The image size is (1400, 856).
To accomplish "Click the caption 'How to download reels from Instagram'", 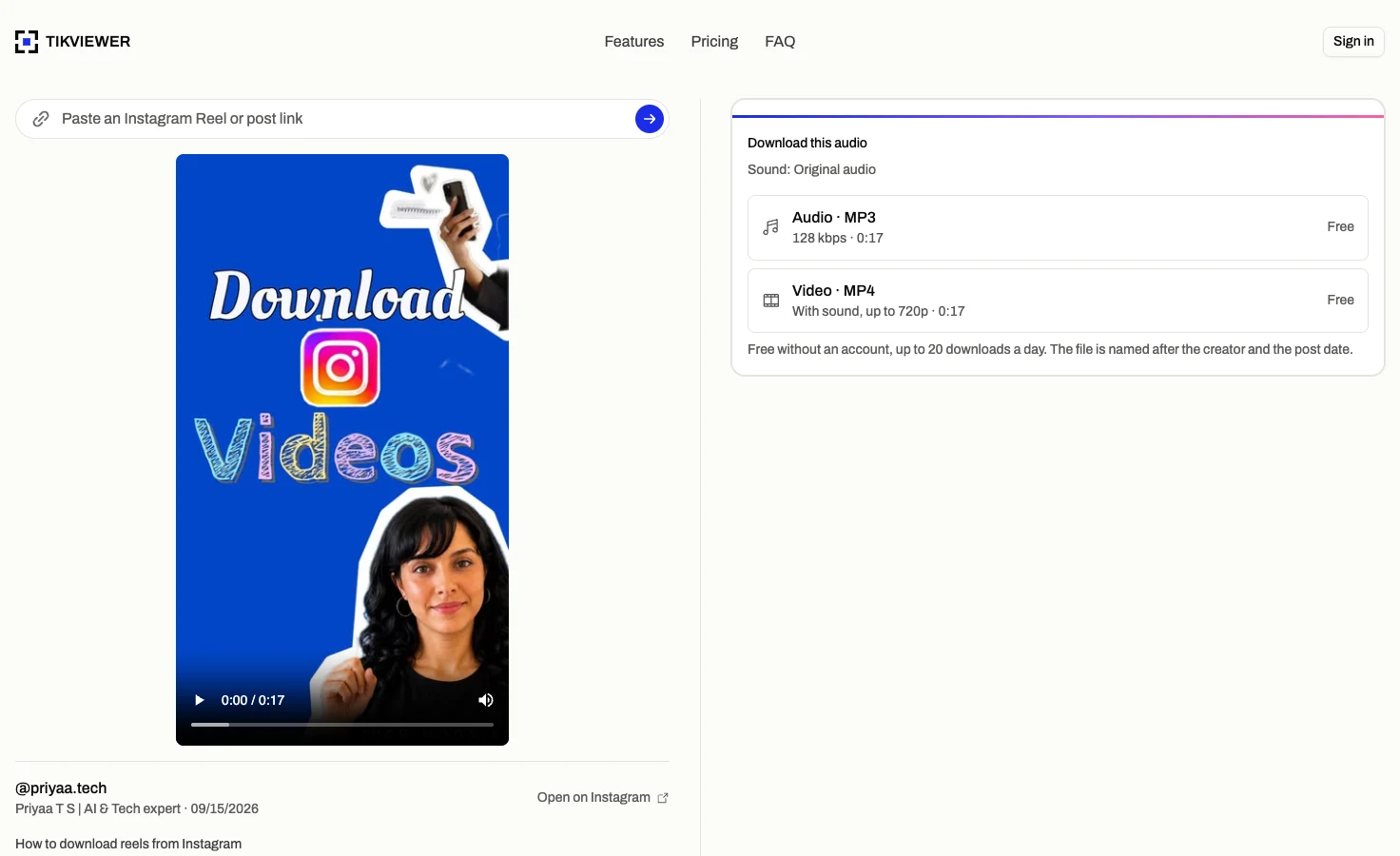I will 128,844.
